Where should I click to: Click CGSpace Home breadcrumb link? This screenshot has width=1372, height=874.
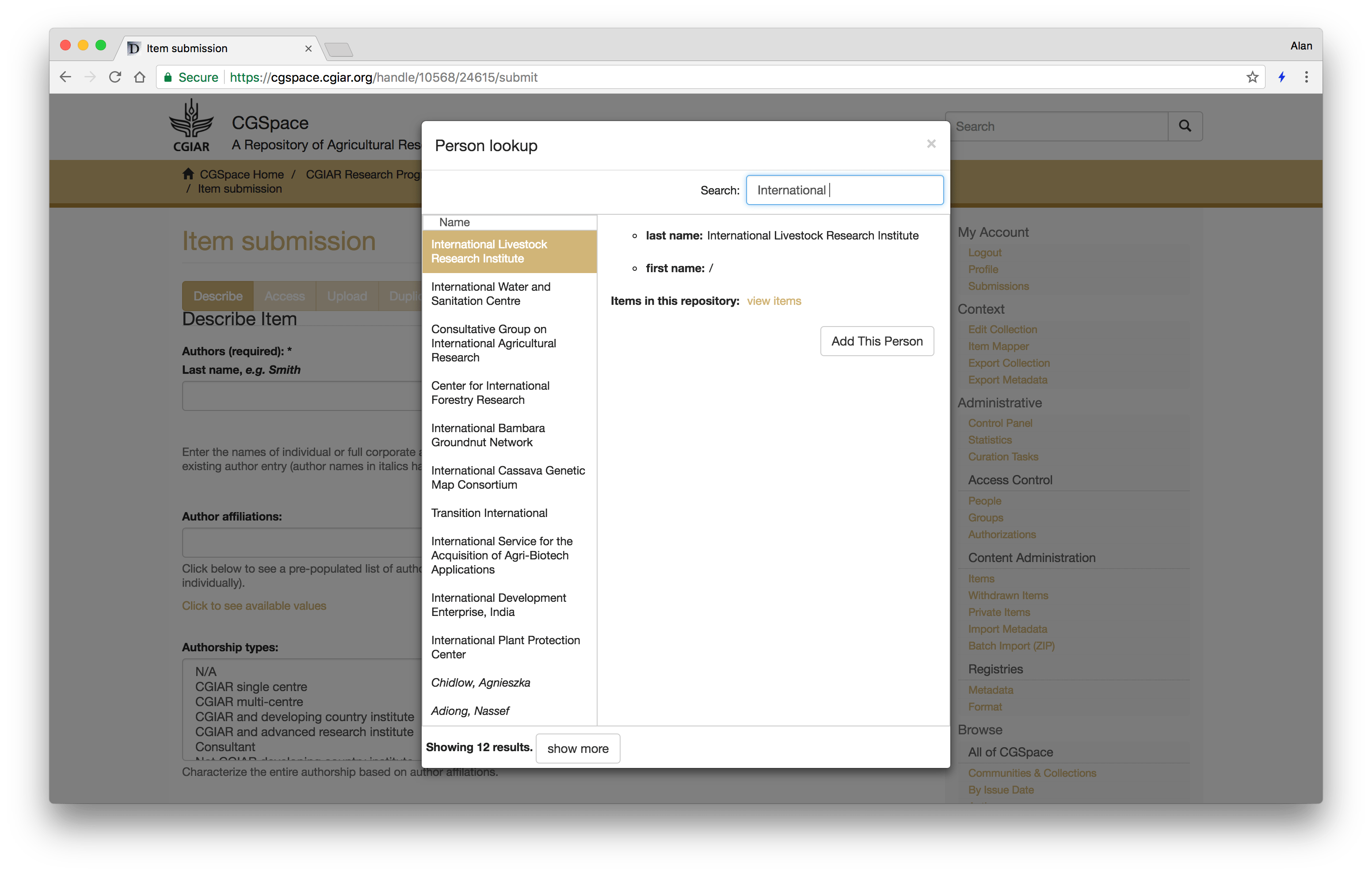pos(242,175)
